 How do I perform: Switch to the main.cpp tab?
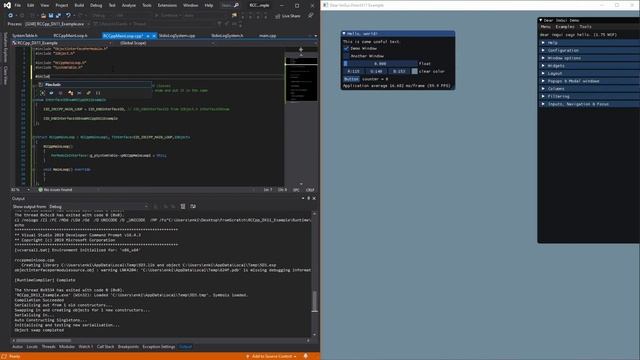267,36
